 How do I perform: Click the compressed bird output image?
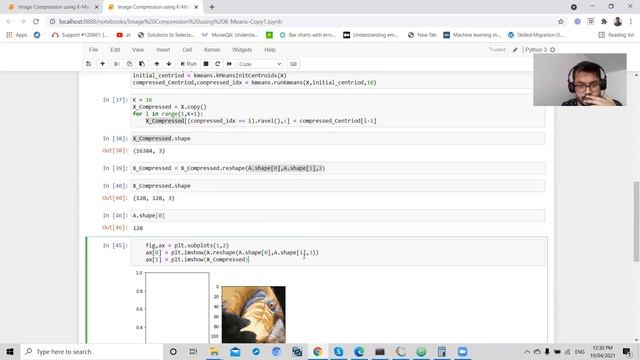[x=253, y=314]
